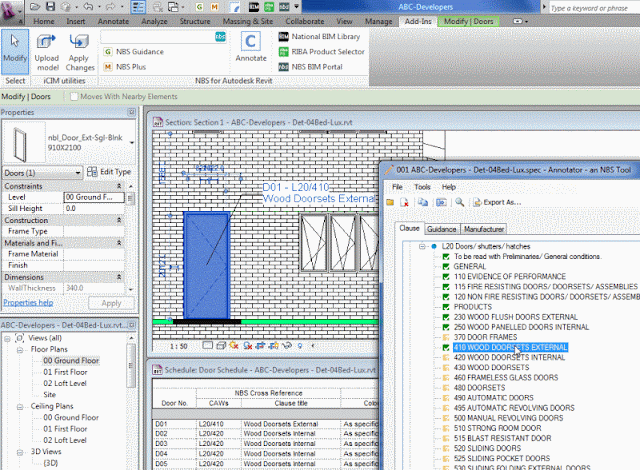This screenshot has width=640, height=470.
Task: Toggle checkbox for 110 EVIDENCE OF PERFORMANCE
Action: 446,277
